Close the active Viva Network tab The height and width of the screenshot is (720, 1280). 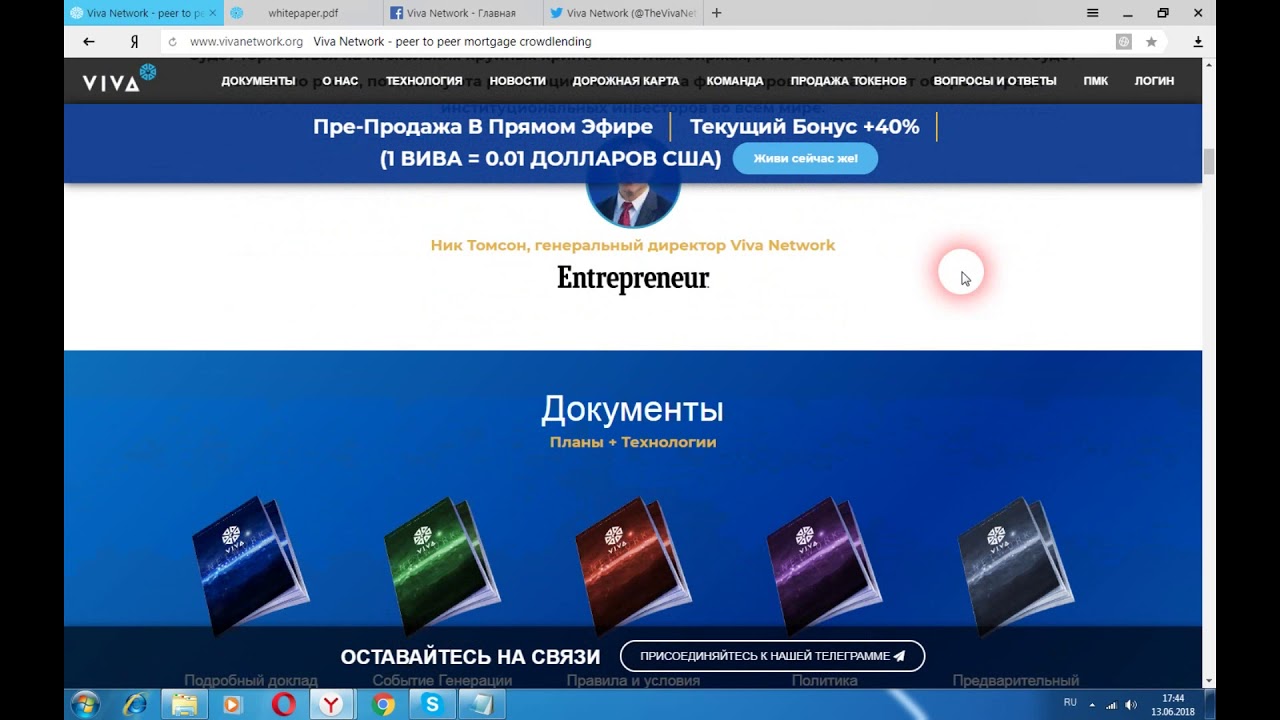click(212, 13)
